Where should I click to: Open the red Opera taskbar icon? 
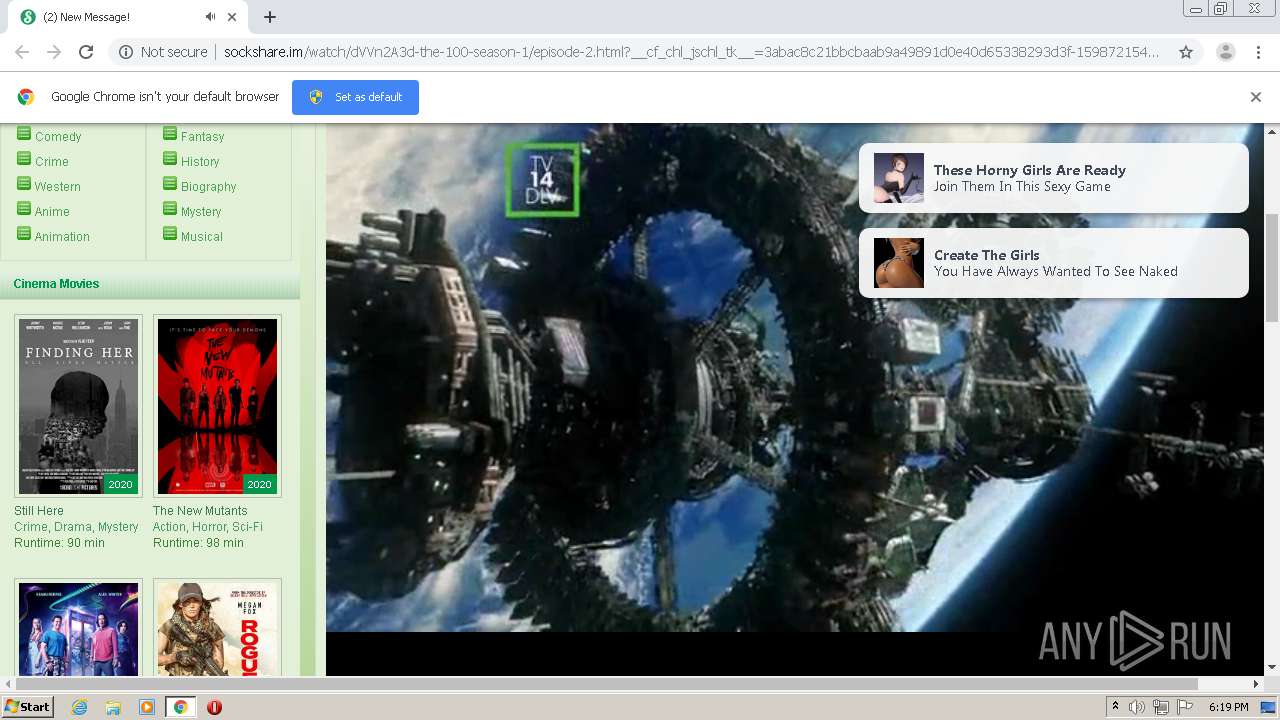(x=214, y=707)
